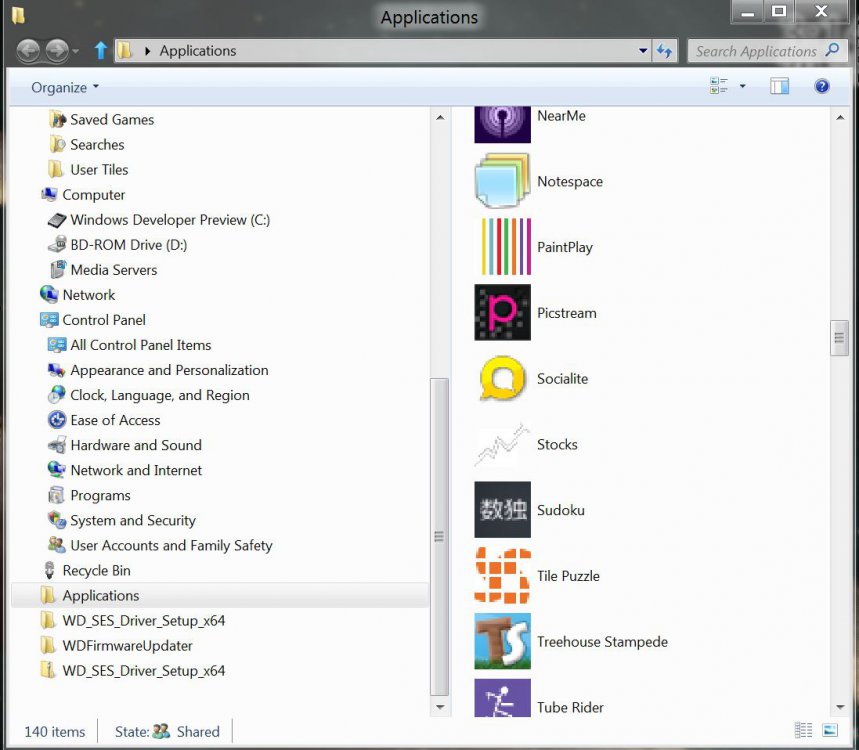Screen dimensions: 859x750
Task: Open the Organize dropdown menu
Action: (x=65, y=88)
